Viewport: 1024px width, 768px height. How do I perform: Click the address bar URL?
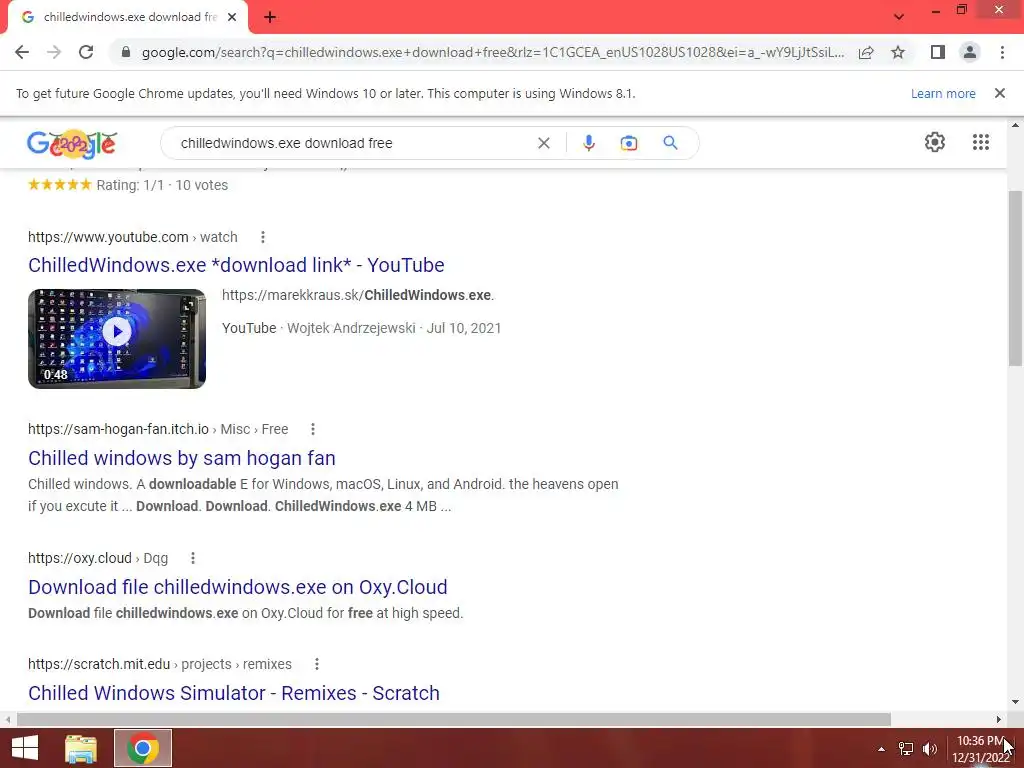tap(492, 52)
